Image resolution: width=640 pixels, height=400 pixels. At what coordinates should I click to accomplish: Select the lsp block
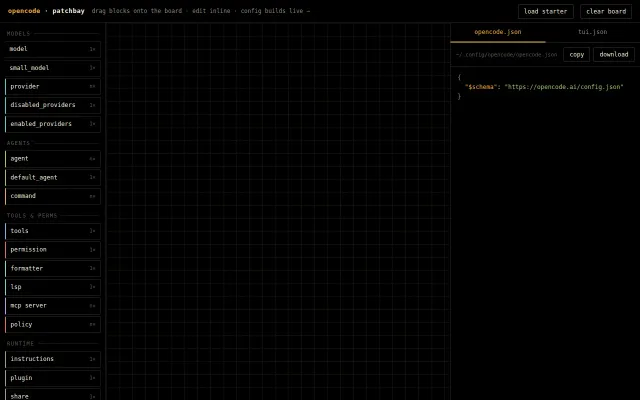(x=53, y=287)
